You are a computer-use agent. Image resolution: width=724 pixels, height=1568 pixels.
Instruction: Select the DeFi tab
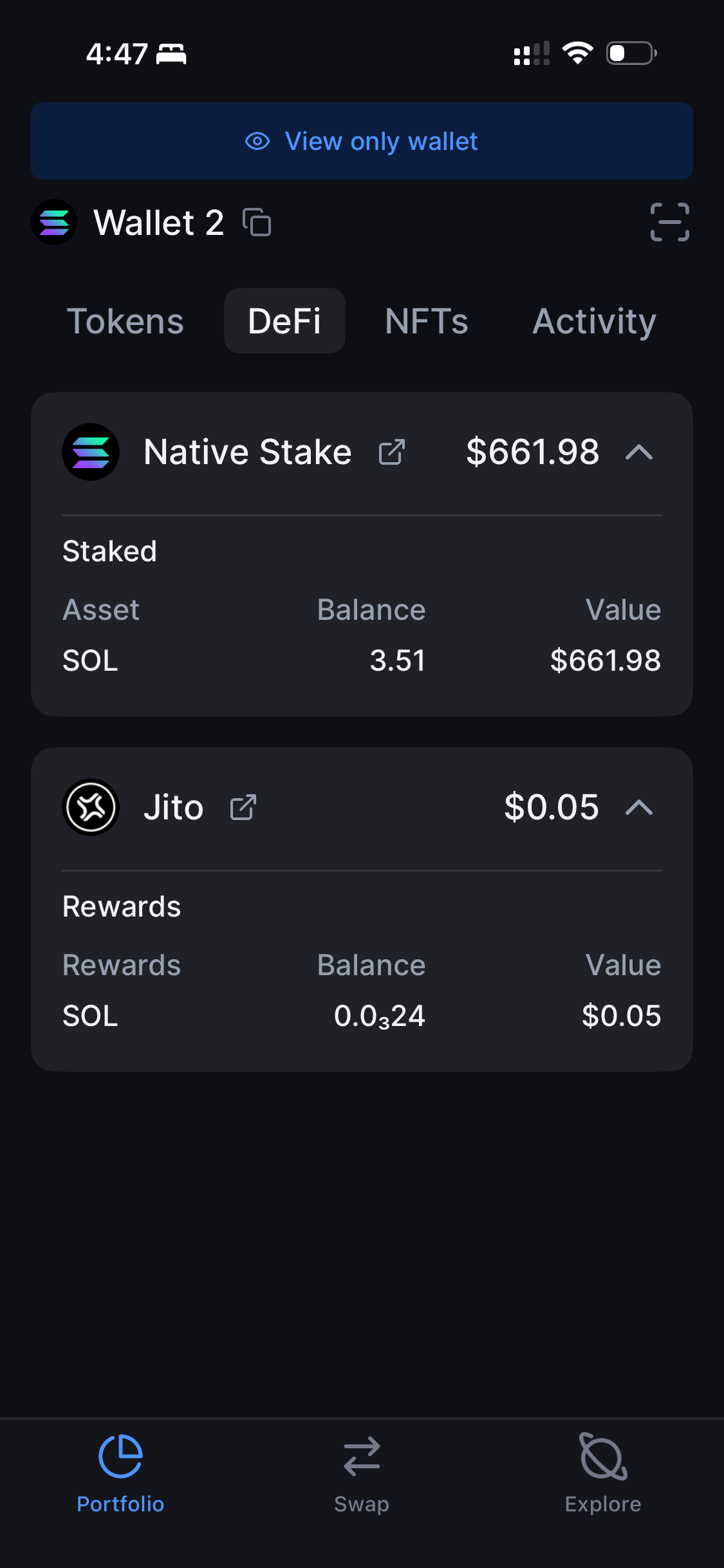[284, 321]
